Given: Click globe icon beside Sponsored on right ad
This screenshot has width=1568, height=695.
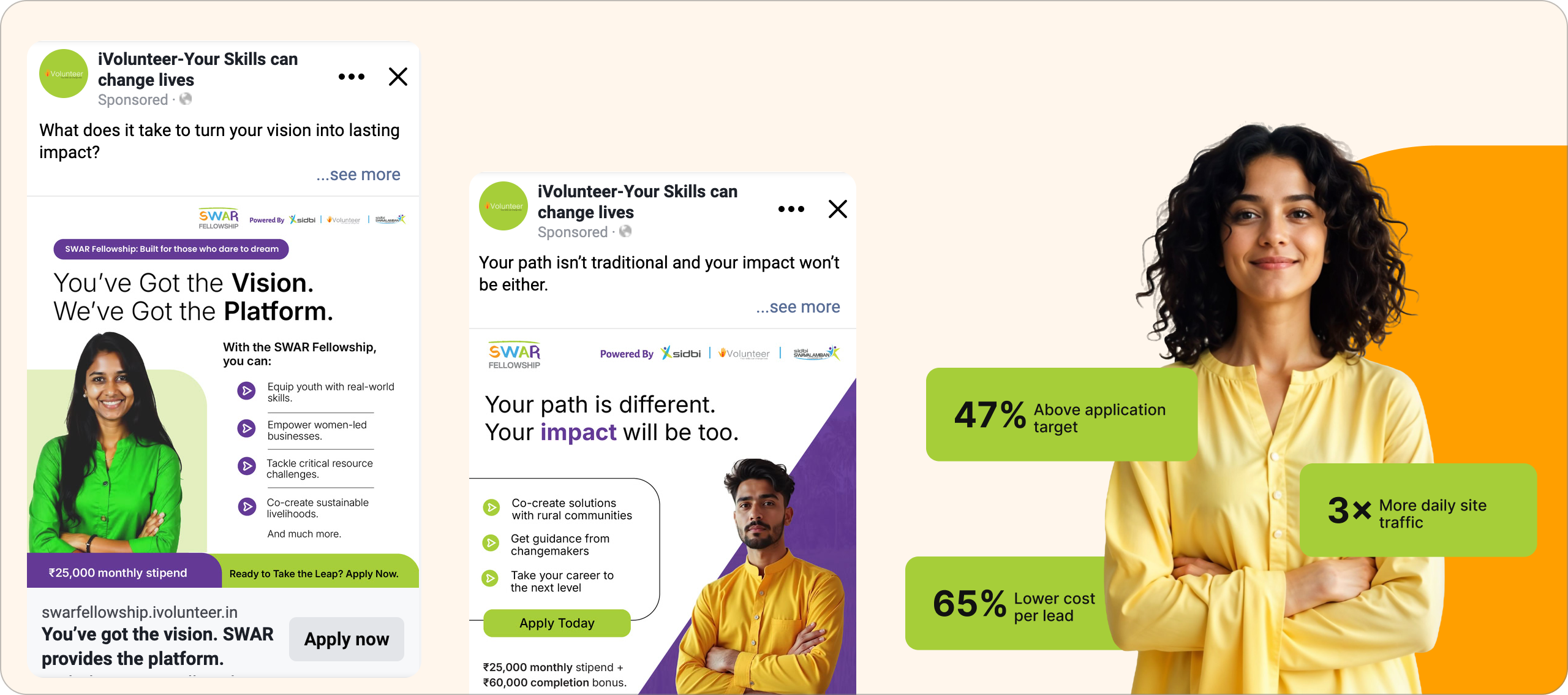Looking at the screenshot, I should [x=625, y=231].
